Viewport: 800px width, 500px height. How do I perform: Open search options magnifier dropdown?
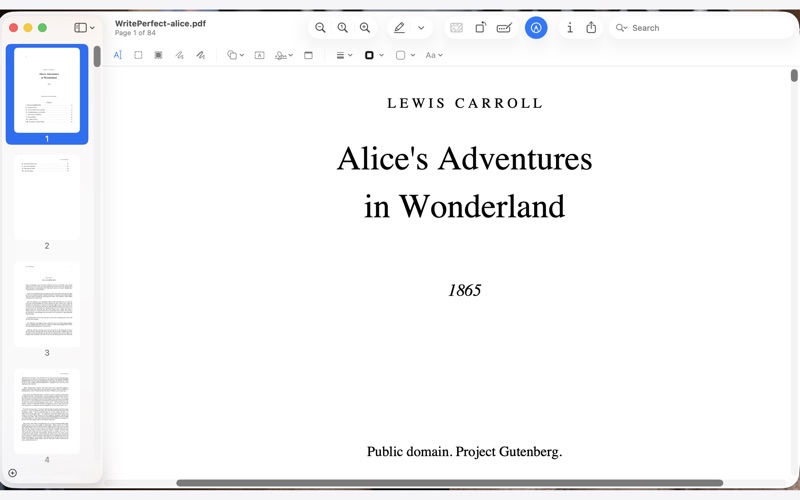coord(621,28)
